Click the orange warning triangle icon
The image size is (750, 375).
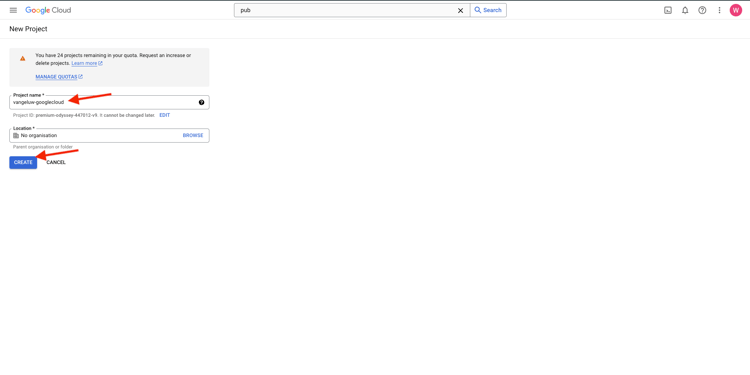(x=22, y=58)
